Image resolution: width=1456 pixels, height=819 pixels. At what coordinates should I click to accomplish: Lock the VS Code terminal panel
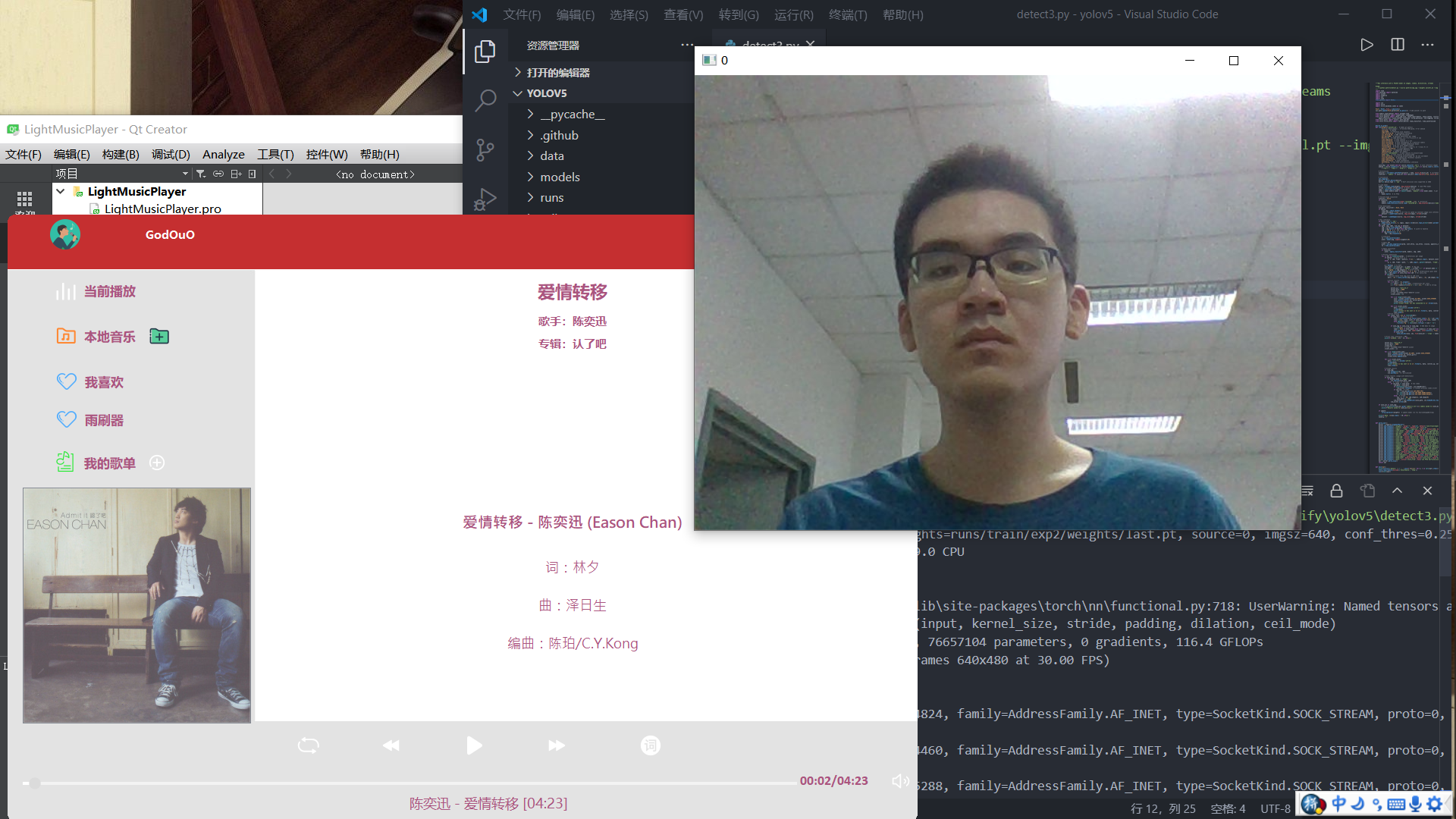1337,491
